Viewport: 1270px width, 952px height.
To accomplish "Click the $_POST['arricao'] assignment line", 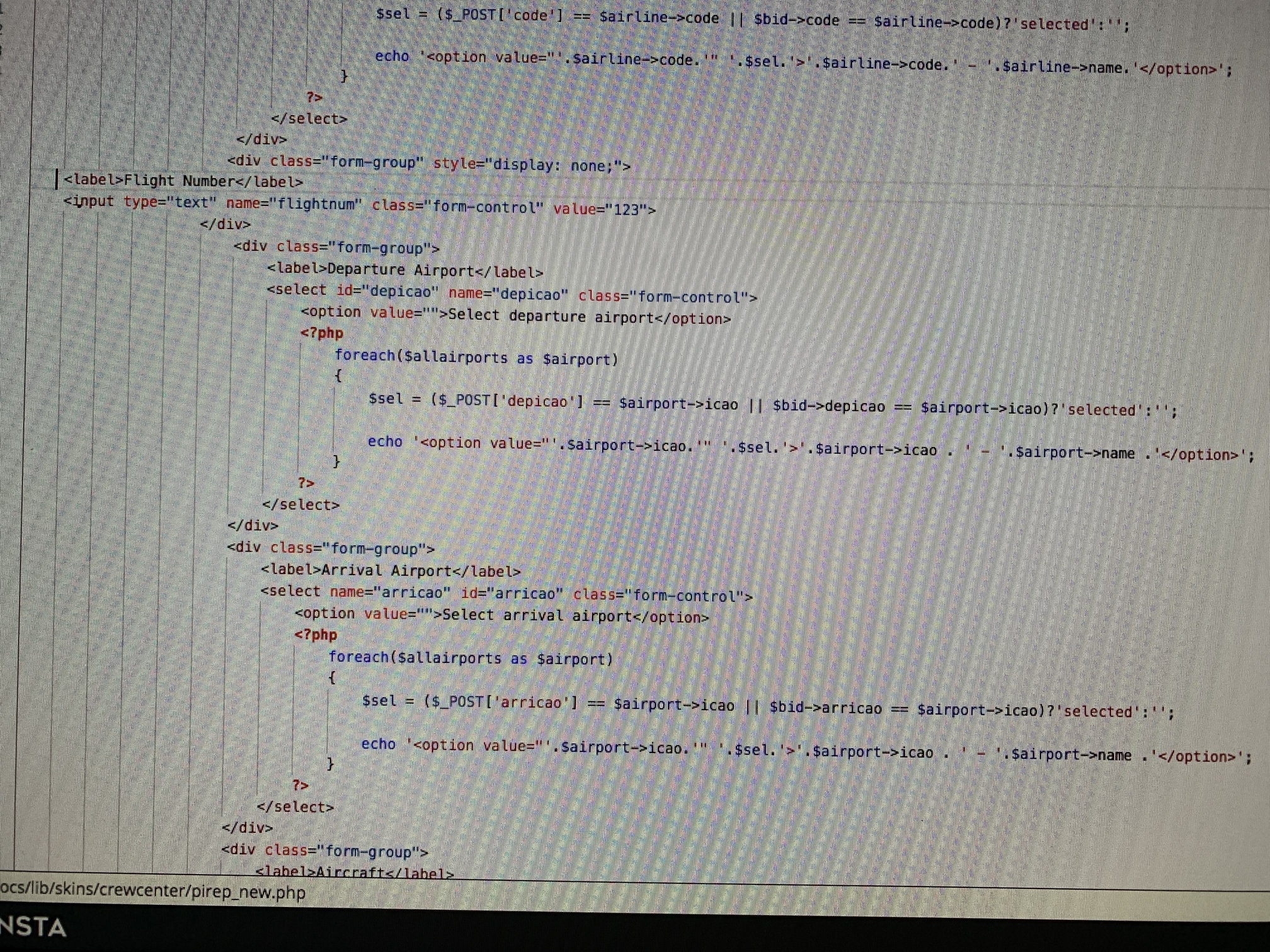I will pos(768,706).
